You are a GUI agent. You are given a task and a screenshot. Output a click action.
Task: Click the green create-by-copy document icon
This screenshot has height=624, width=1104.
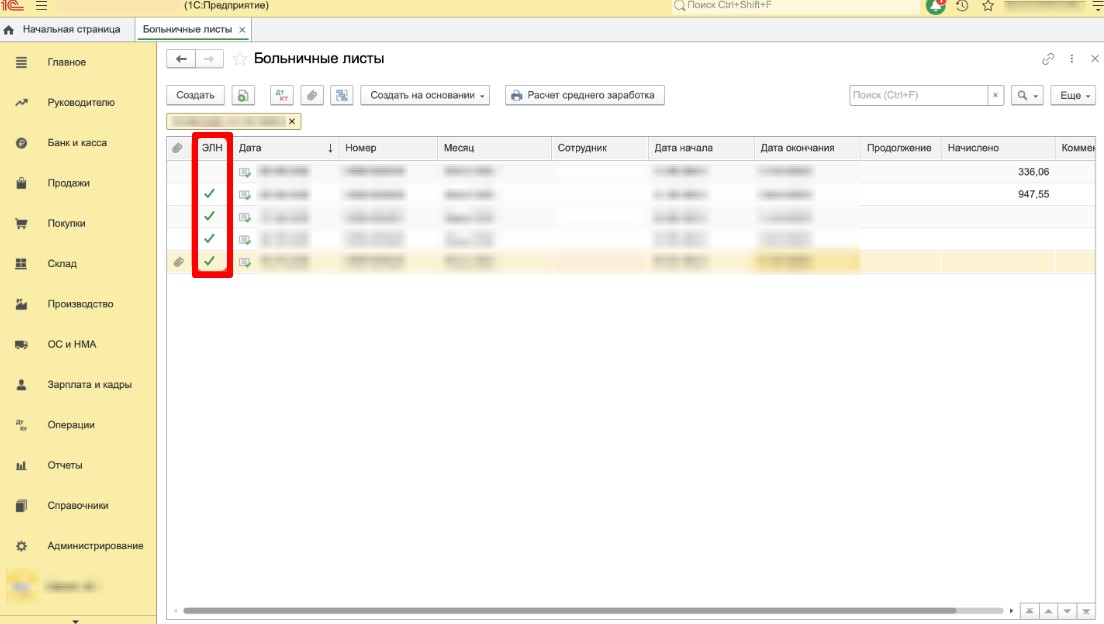(243, 96)
